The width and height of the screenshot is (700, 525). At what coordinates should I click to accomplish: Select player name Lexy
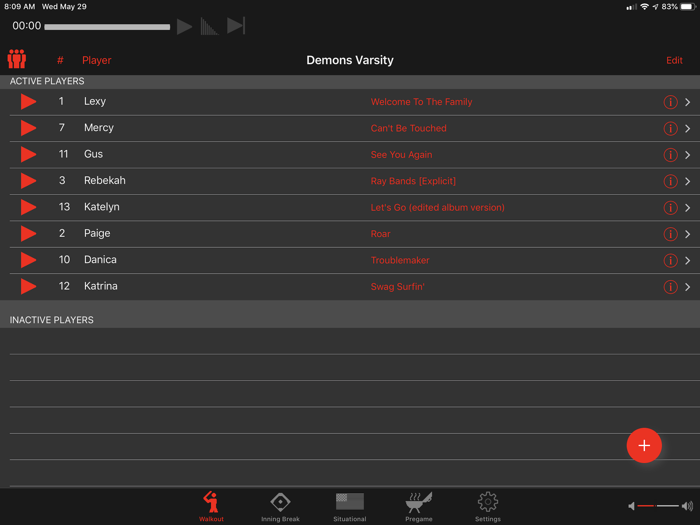95,101
